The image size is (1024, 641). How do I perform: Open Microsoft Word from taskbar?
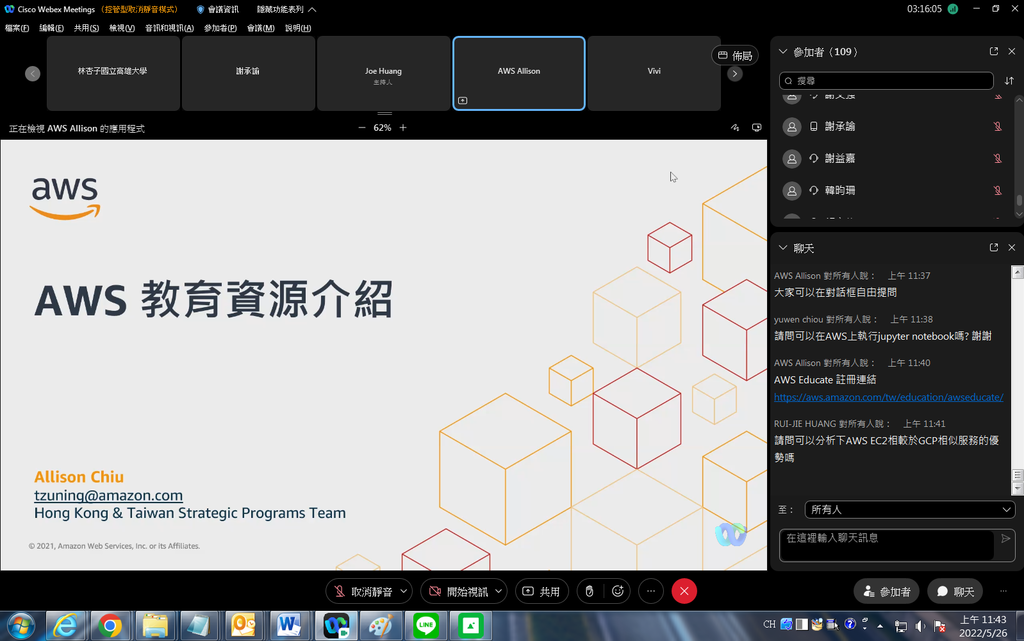288,626
